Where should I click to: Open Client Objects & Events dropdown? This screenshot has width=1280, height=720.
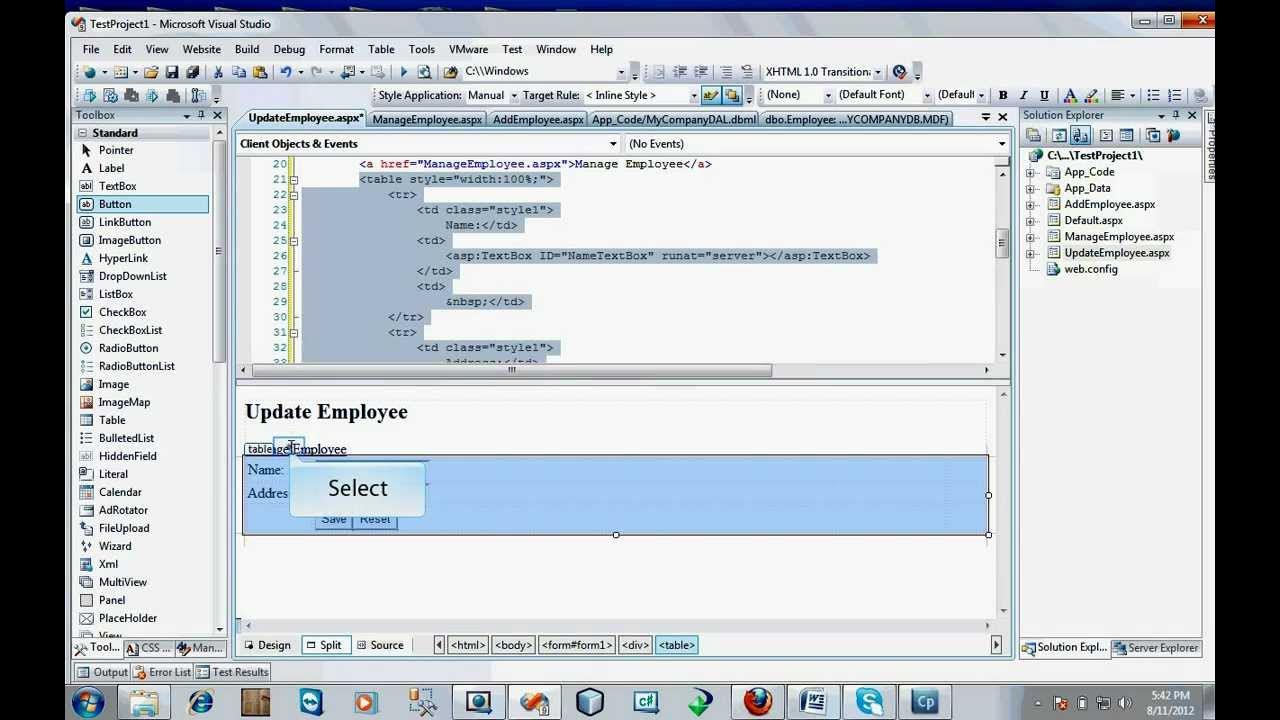coord(613,144)
